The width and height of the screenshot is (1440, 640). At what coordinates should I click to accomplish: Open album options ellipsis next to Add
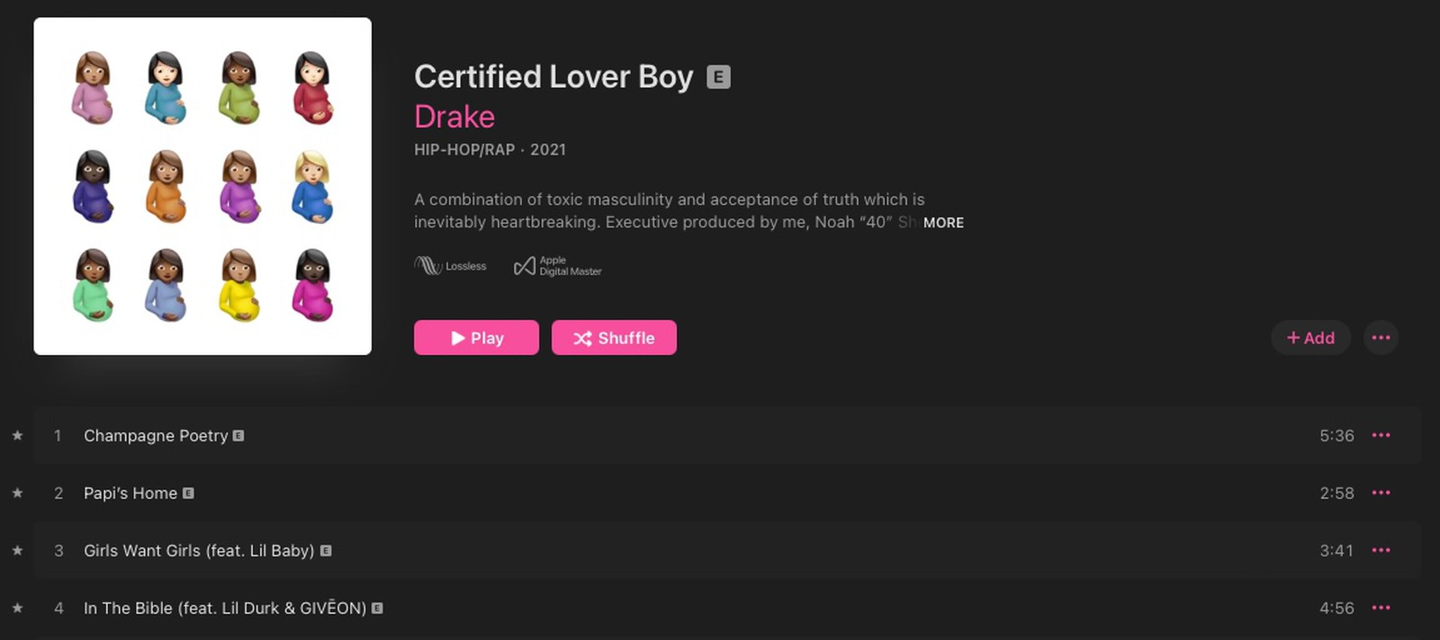click(1381, 338)
